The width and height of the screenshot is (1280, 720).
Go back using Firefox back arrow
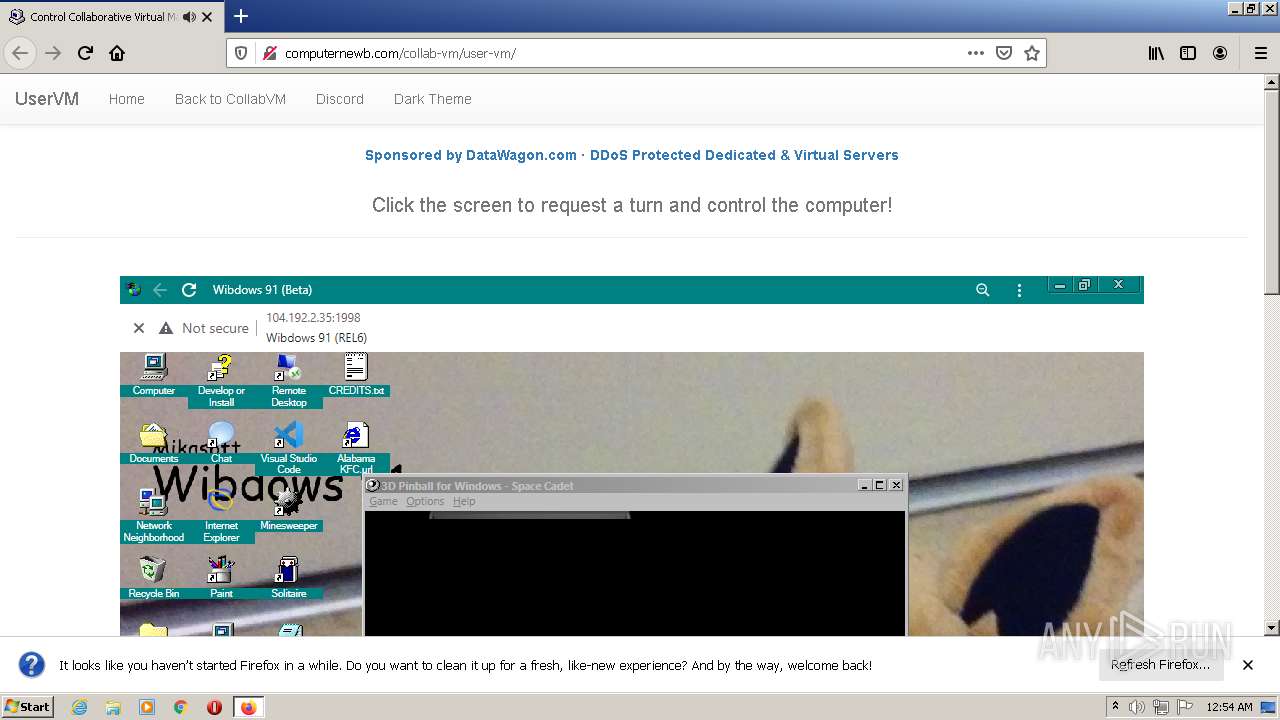(x=20, y=53)
